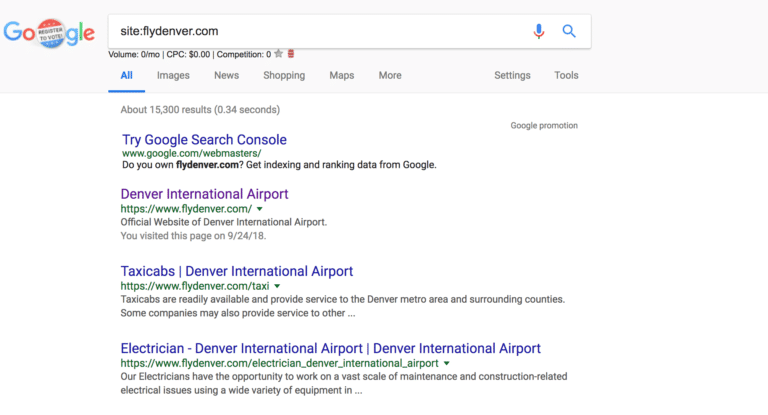Expand dropdown arrow beside the electrician URL
This screenshot has width=768, height=415.
pos(447,364)
